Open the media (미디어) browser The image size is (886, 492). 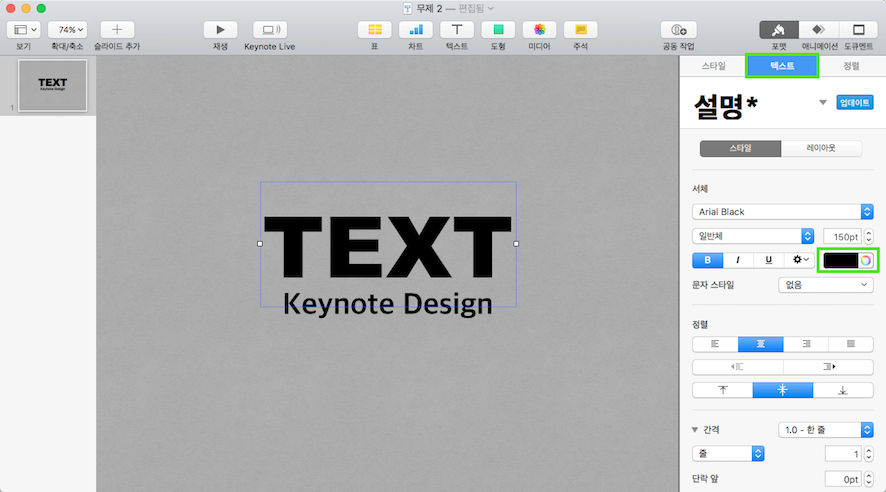pyautogui.click(x=539, y=29)
